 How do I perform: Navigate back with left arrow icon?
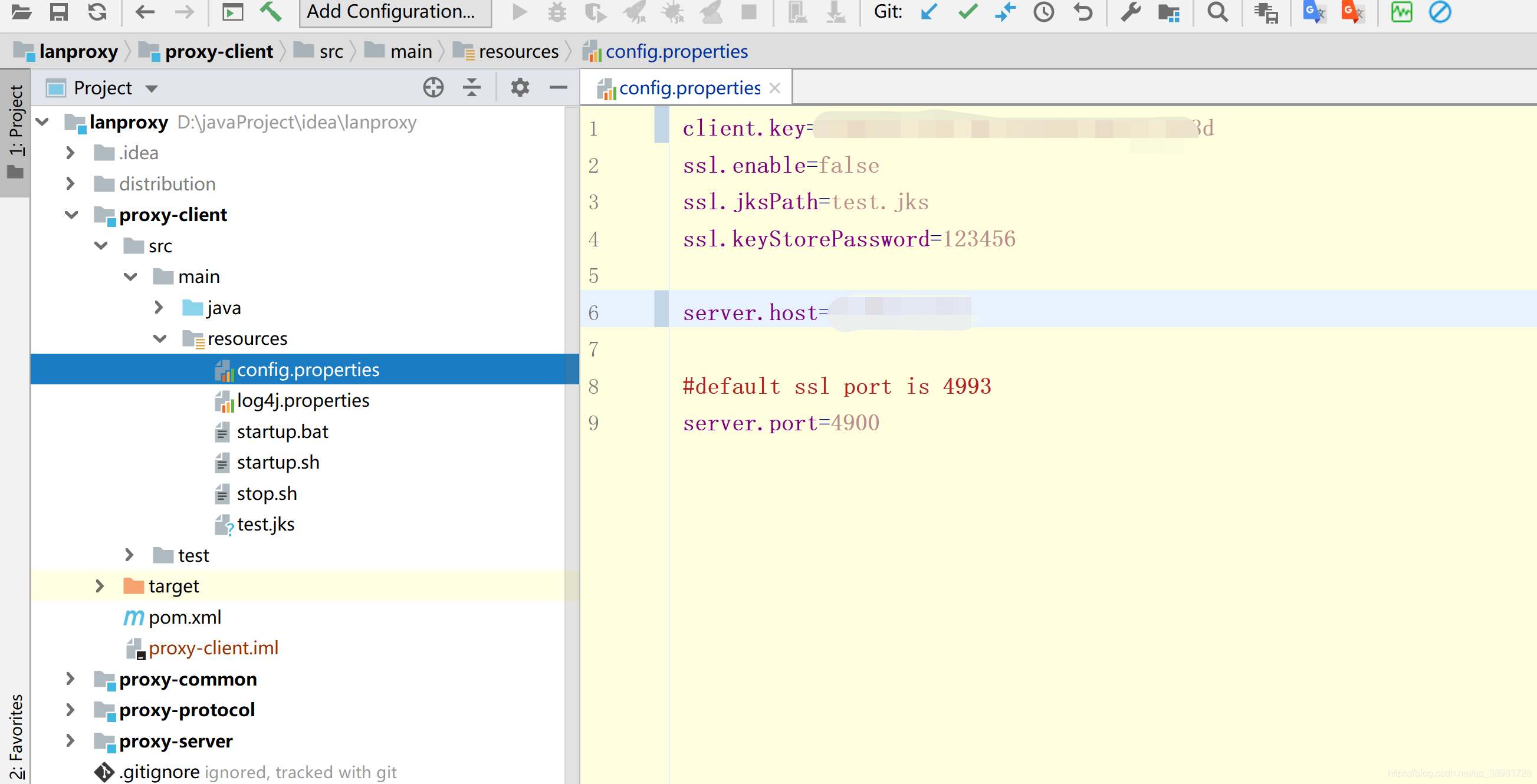pyautogui.click(x=145, y=11)
